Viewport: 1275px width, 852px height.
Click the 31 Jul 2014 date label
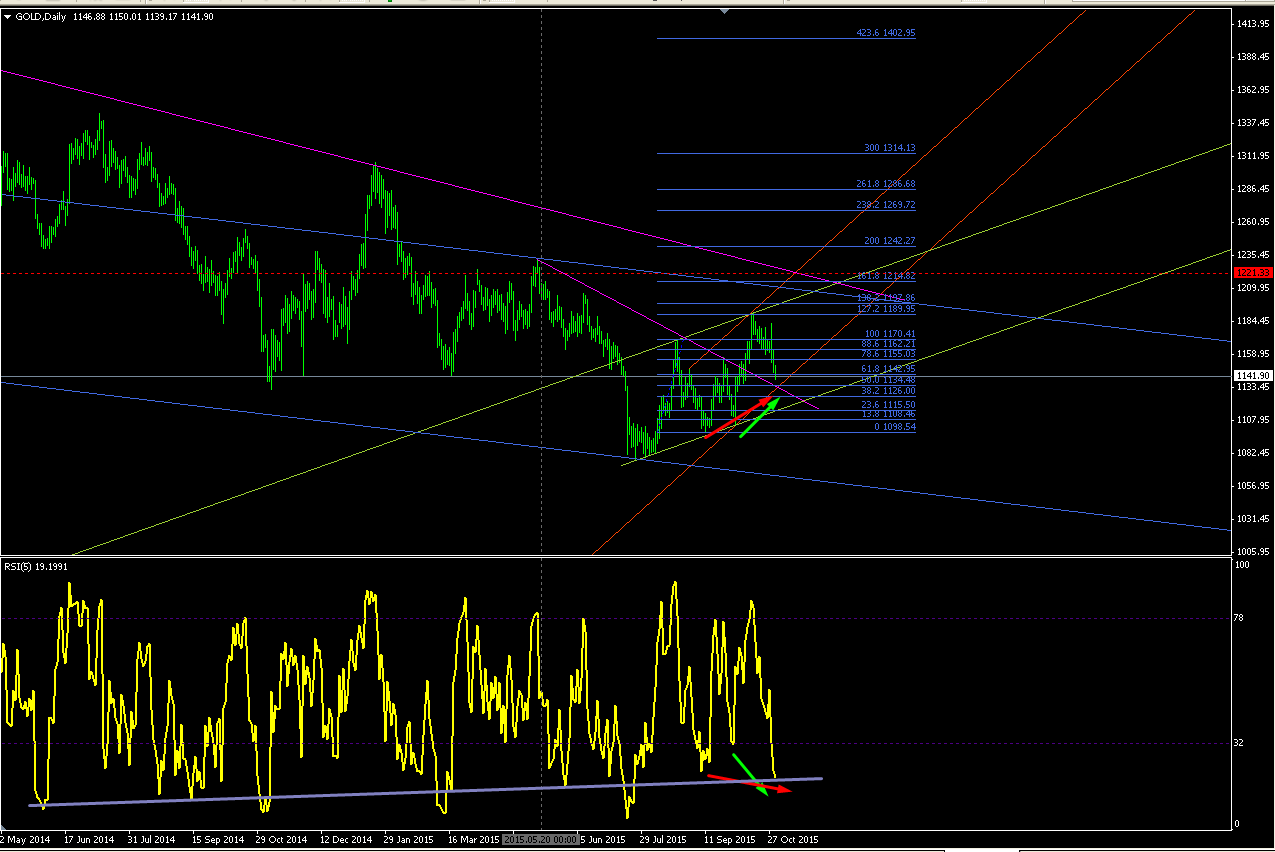click(153, 840)
